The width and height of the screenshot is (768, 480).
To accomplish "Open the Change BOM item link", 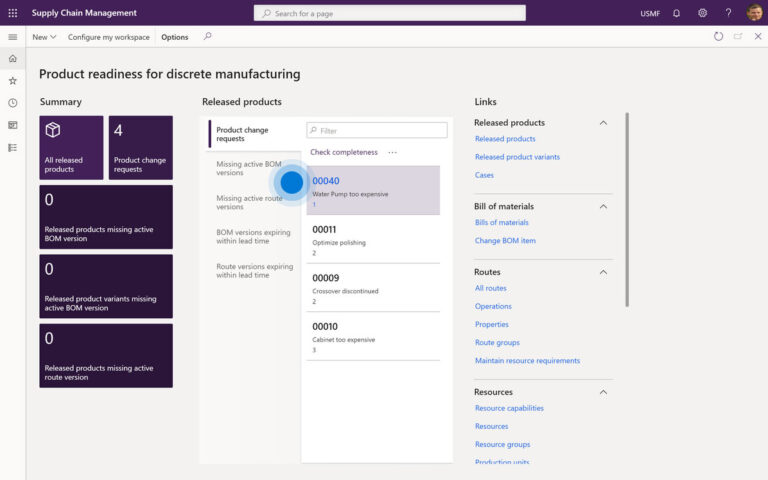I will click(505, 241).
